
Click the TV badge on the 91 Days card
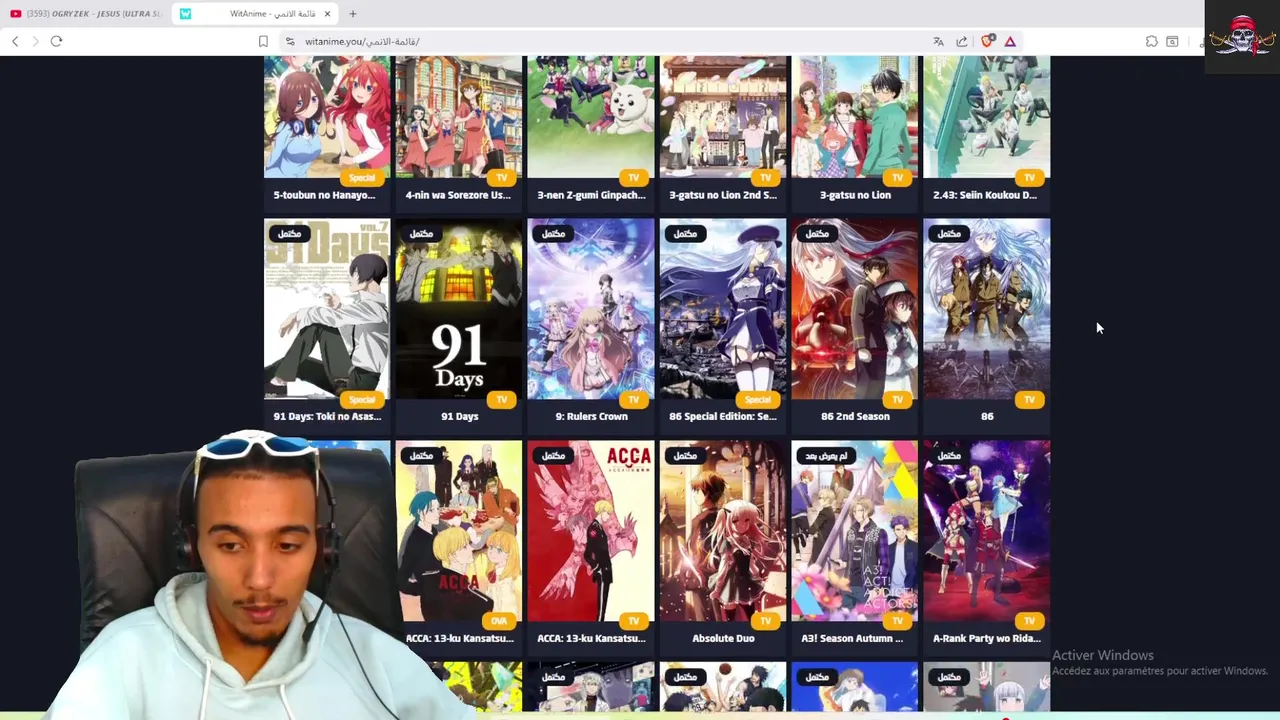(501, 400)
